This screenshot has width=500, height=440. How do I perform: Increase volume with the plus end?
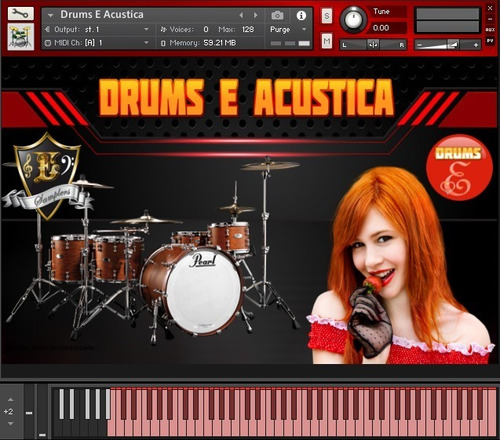click(476, 45)
